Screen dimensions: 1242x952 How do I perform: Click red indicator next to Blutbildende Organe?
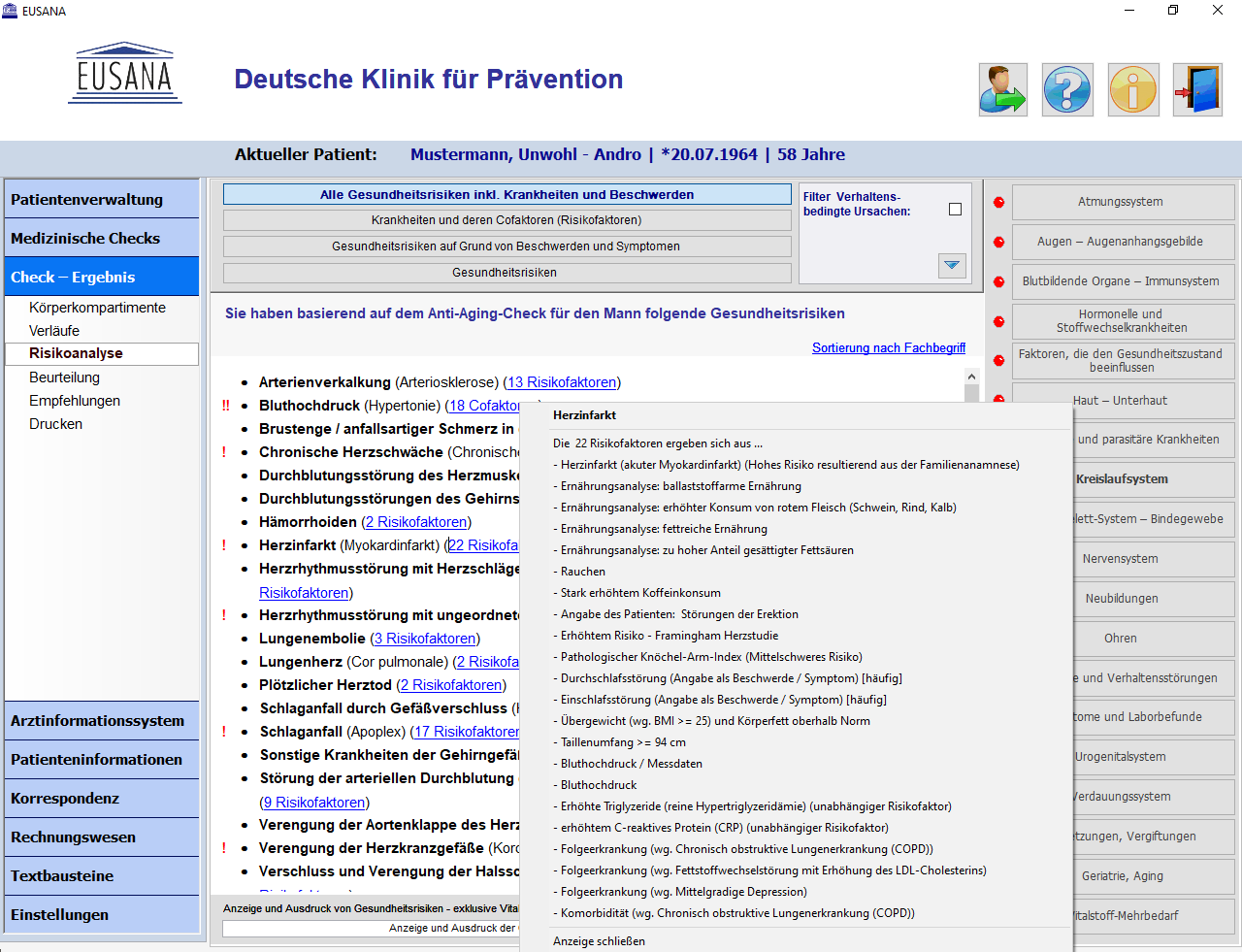(x=998, y=282)
